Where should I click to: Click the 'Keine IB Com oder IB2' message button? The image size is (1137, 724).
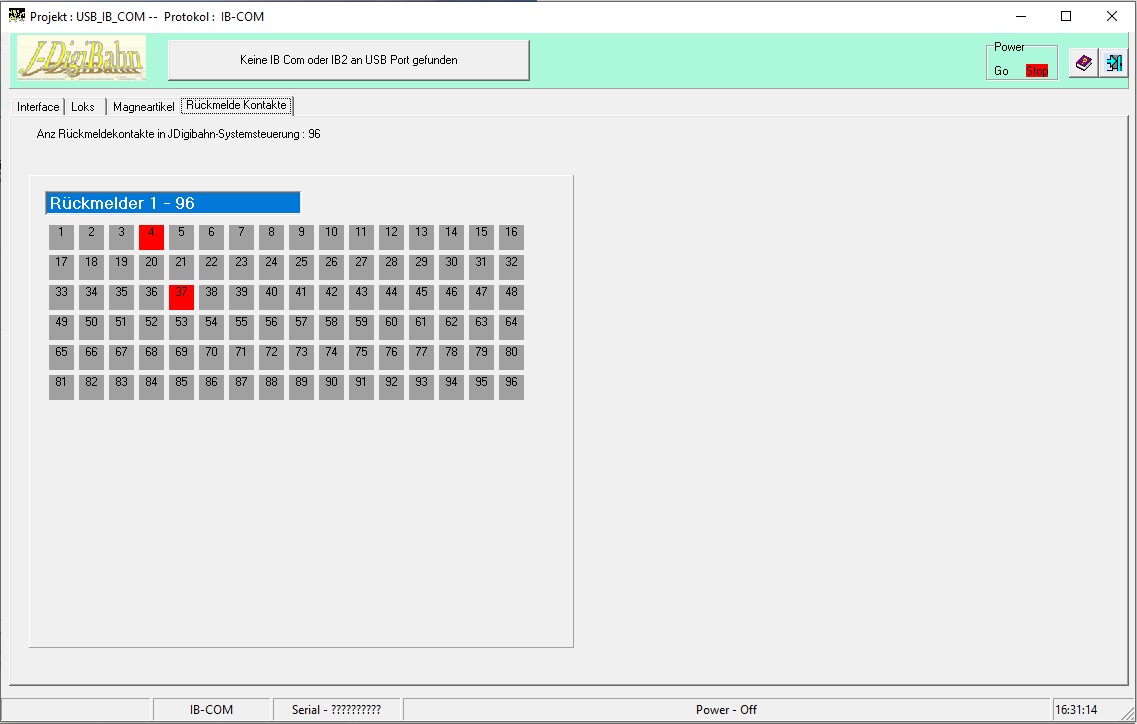(349, 60)
